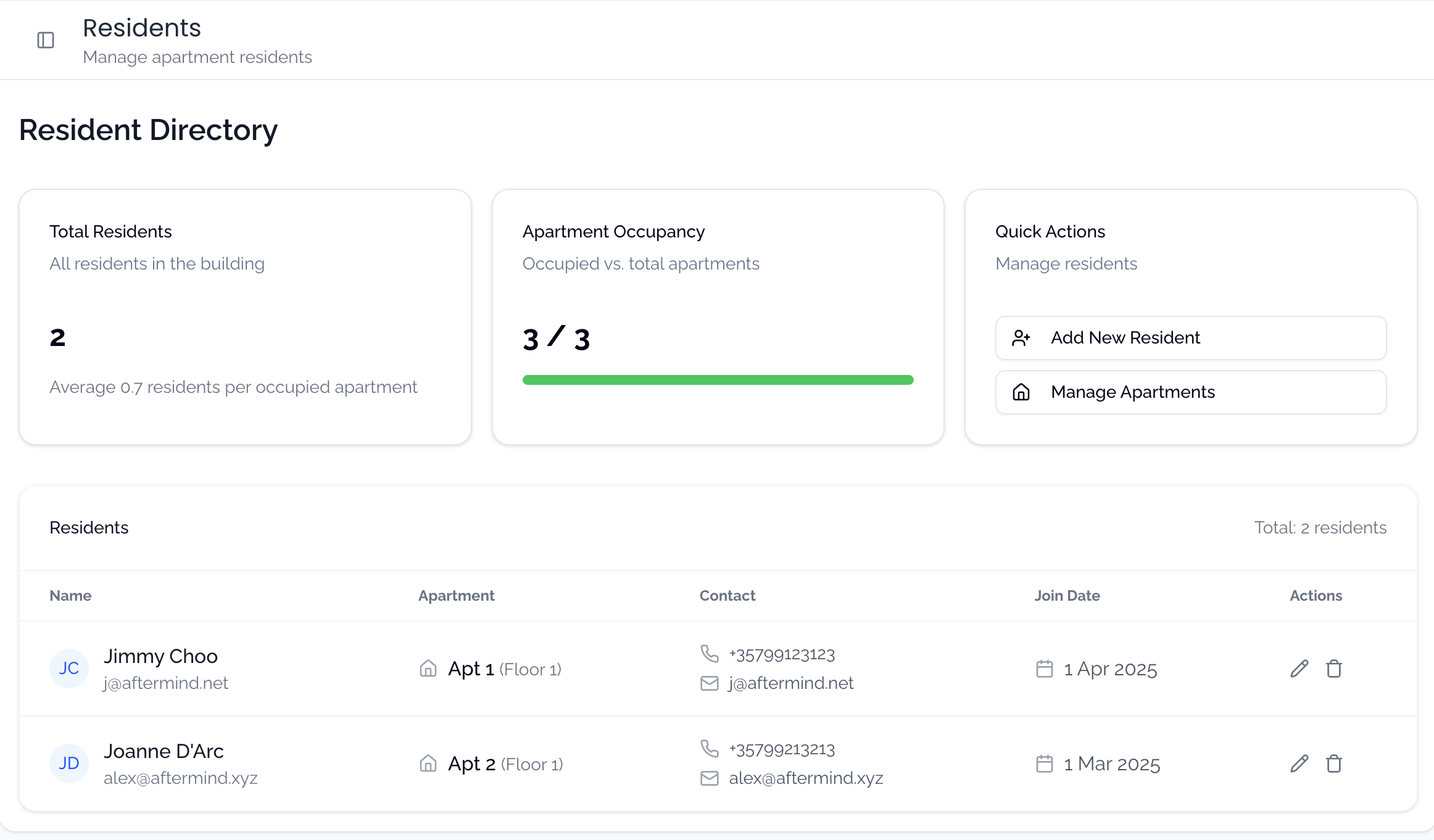Click house icon beside Apt 1
Screen dimensions: 1434x840
click(x=428, y=669)
